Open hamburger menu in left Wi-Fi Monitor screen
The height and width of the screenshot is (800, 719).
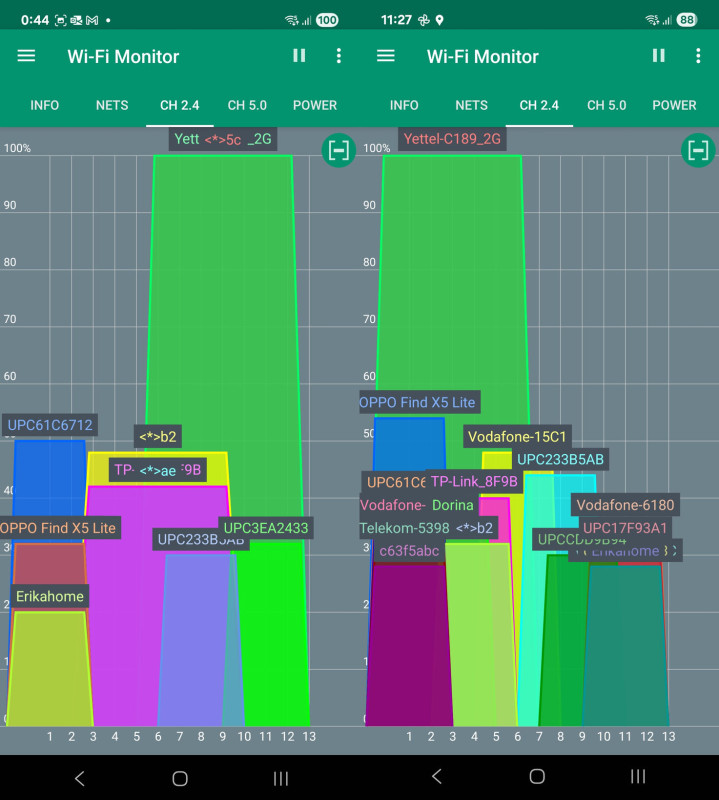(26, 56)
